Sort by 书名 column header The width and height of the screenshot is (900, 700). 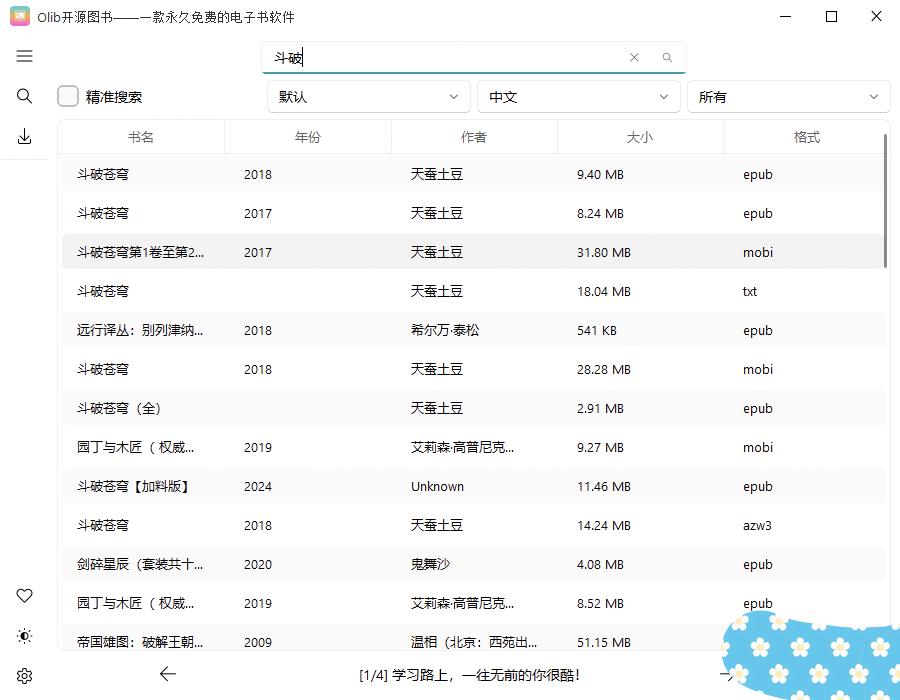pyautogui.click(x=141, y=137)
